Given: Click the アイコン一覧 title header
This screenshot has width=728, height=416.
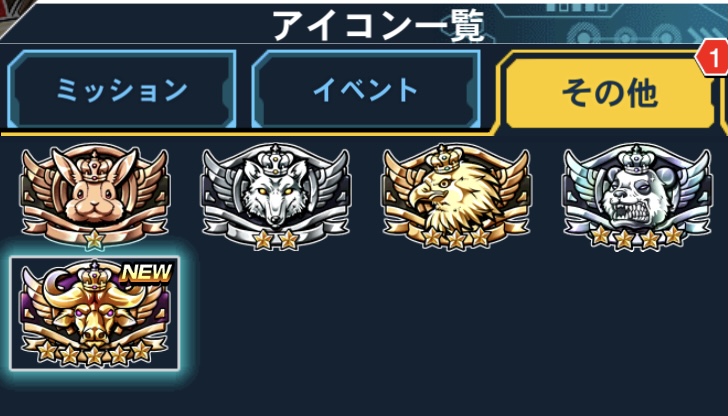Looking at the screenshot, I should point(378,25).
